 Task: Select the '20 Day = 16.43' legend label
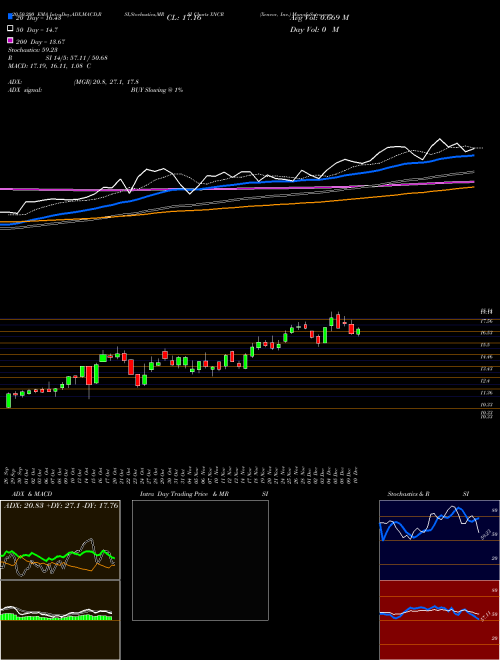pyautogui.click(x=39, y=18)
